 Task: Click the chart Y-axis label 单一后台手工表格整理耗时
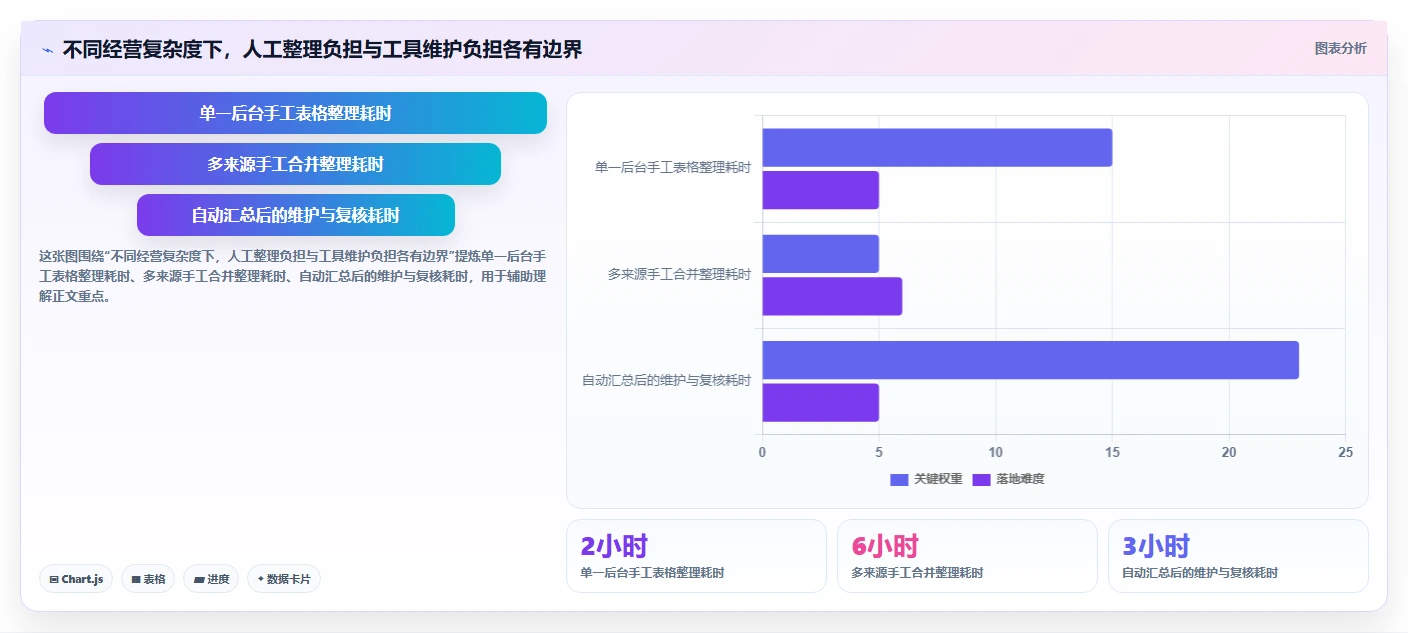[672, 168]
